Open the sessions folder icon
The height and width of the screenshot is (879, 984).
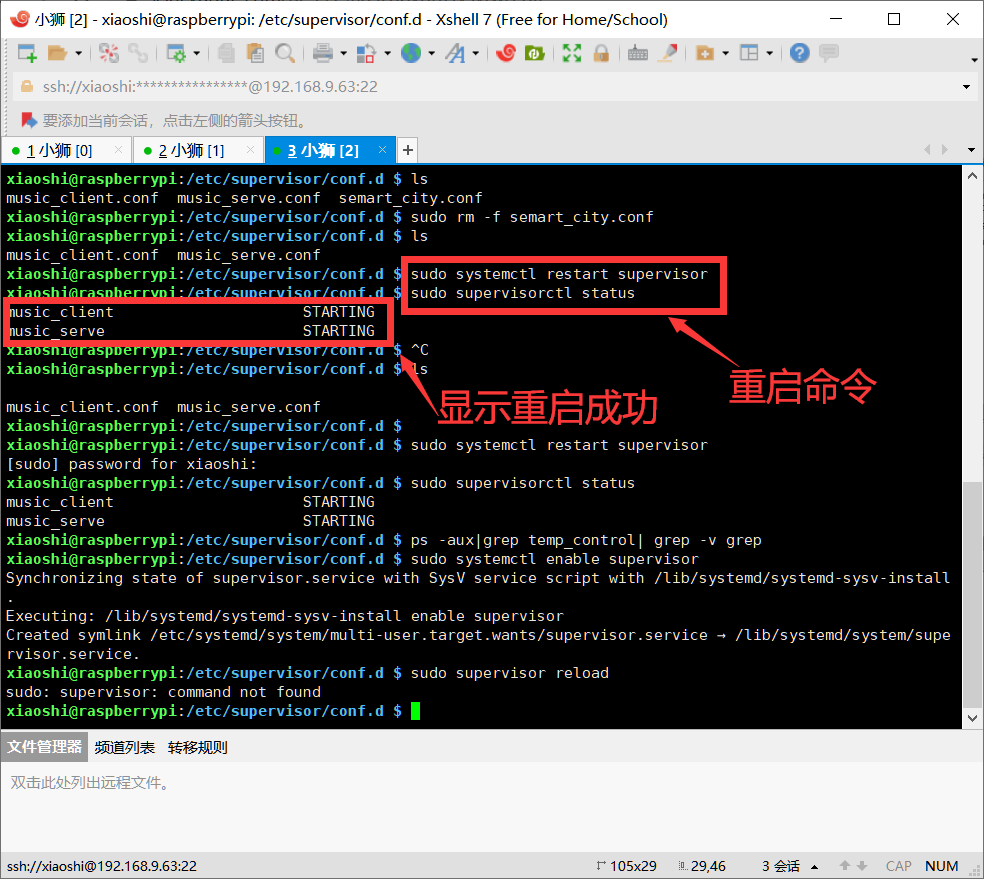click(x=58, y=52)
